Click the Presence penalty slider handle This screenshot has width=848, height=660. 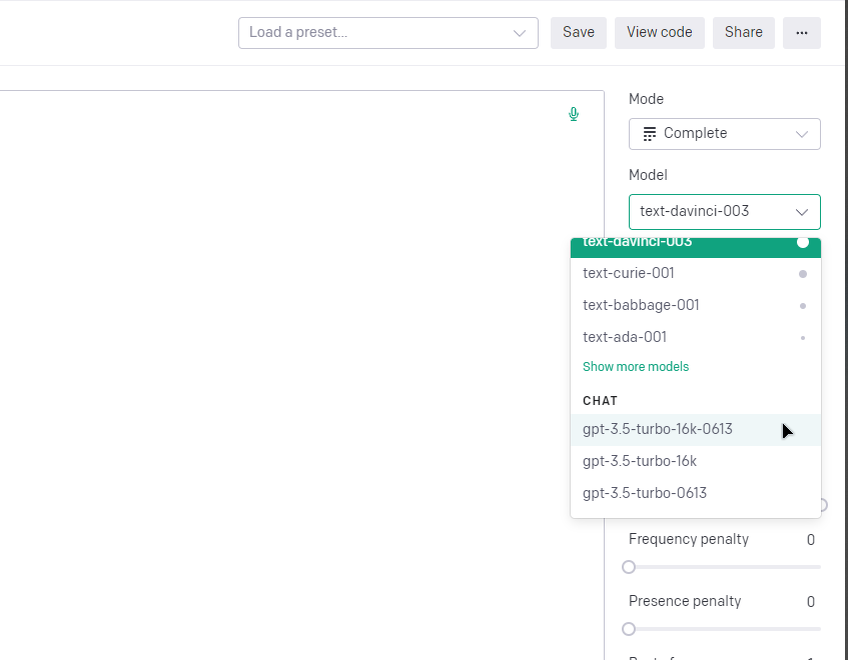click(x=628, y=629)
